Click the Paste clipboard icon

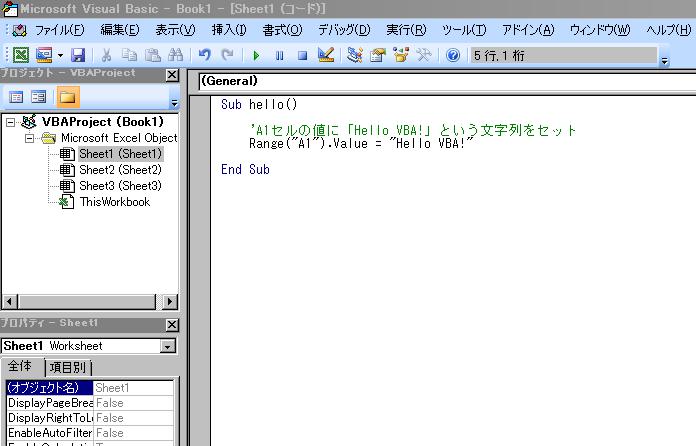coord(153,55)
